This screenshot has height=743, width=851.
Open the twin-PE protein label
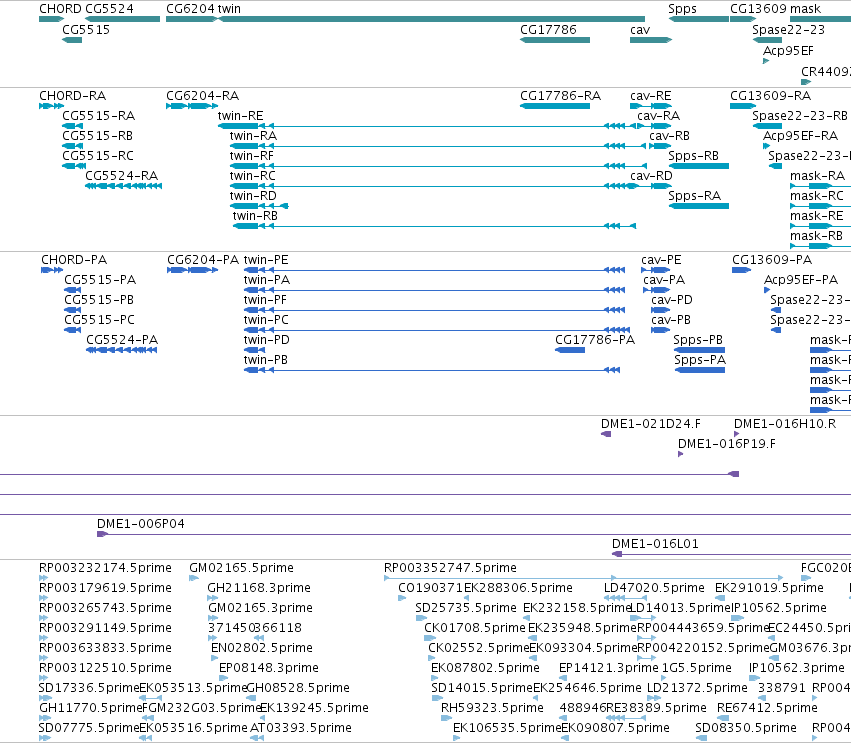(x=266, y=260)
